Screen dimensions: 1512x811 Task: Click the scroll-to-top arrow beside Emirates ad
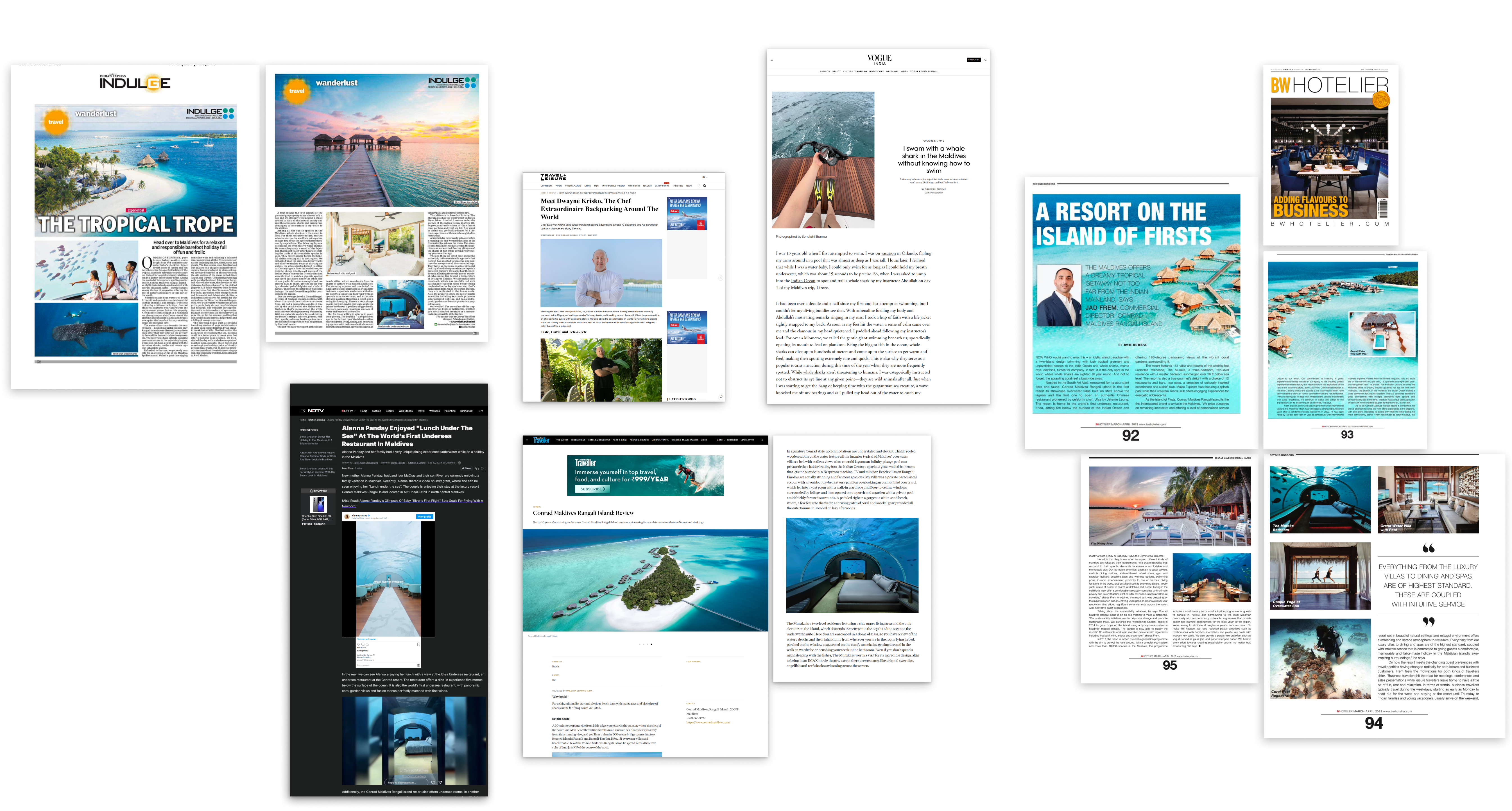tap(721, 278)
